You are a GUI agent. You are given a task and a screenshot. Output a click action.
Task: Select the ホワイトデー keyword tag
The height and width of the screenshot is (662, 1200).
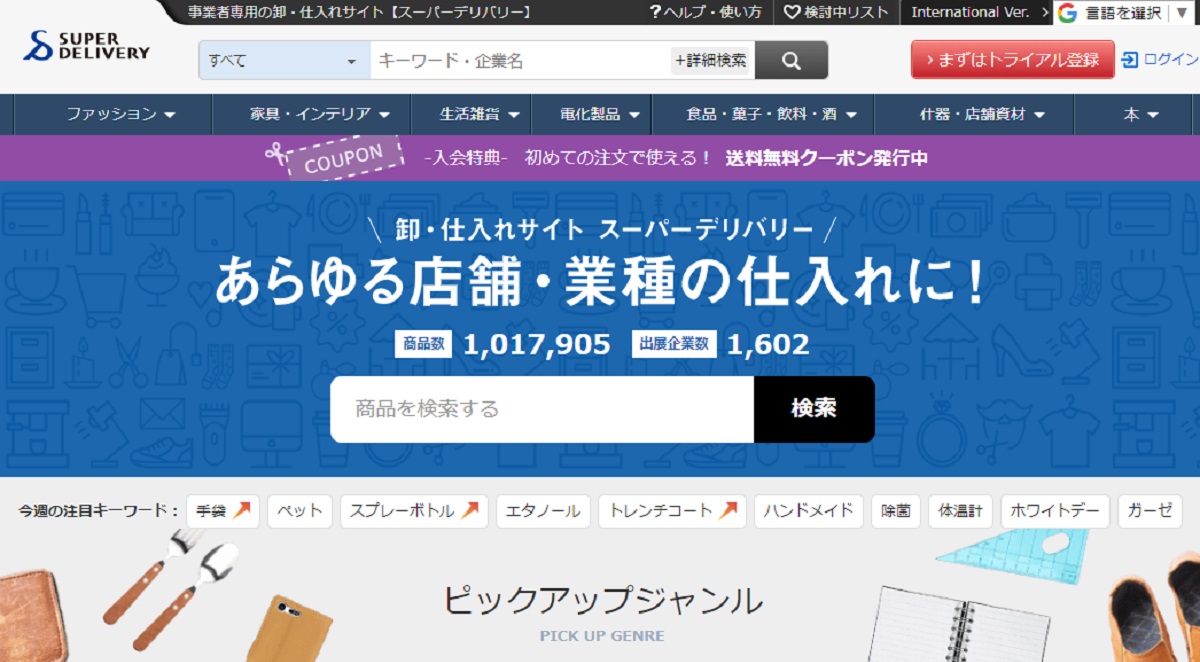click(x=1055, y=511)
